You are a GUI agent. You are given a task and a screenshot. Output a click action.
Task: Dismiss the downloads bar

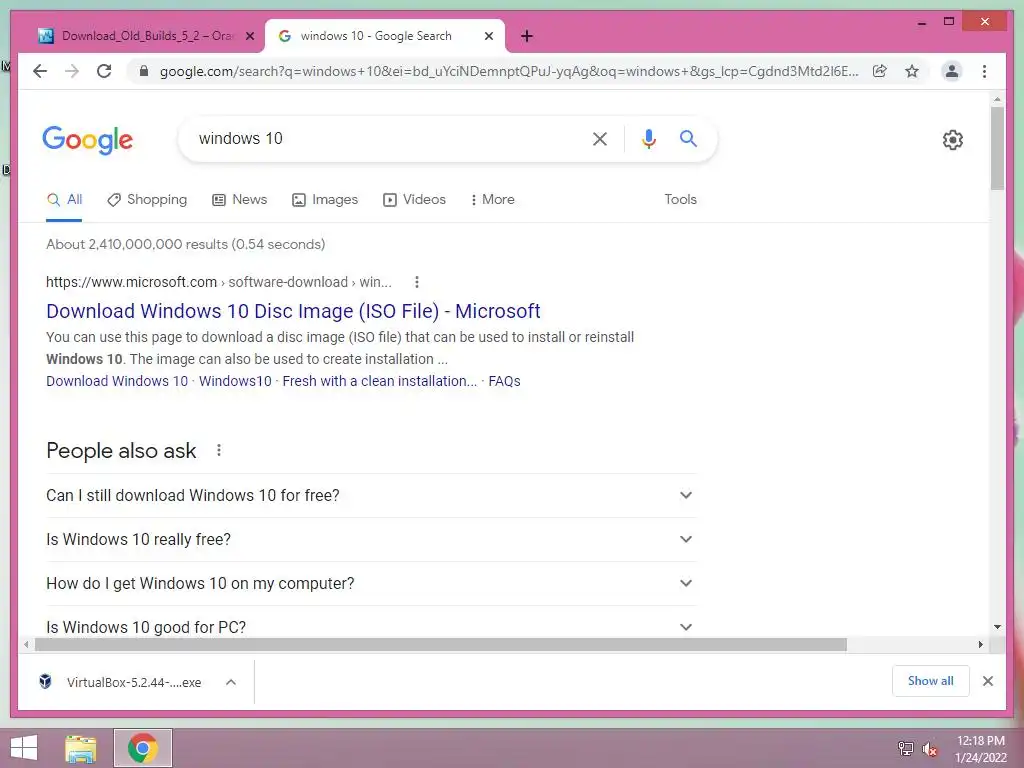click(x=988, y=681)
